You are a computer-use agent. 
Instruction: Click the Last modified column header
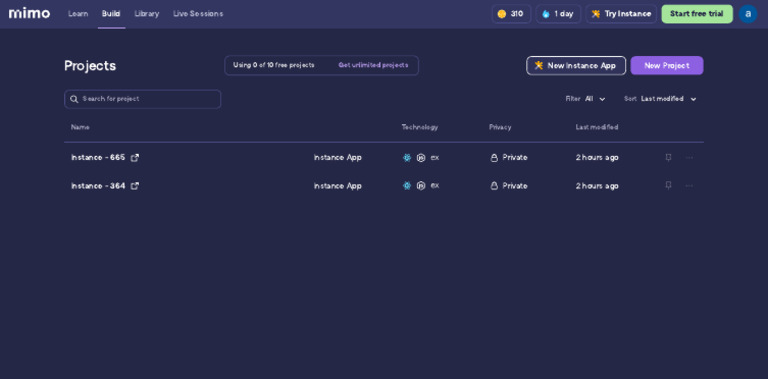pyautogui.click(x=597, y=127)
